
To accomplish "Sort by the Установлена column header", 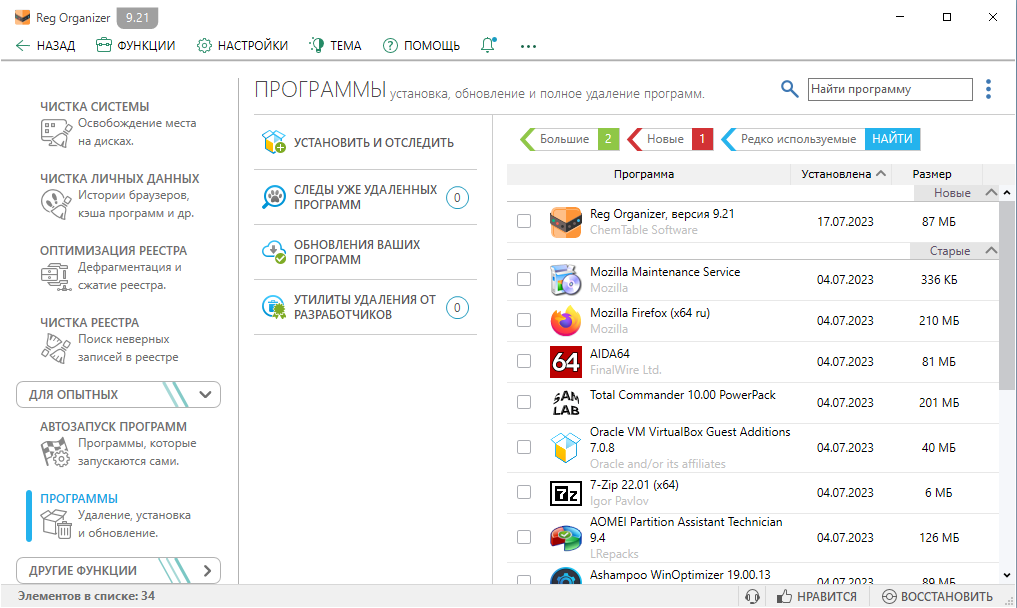I will point(841,174).
